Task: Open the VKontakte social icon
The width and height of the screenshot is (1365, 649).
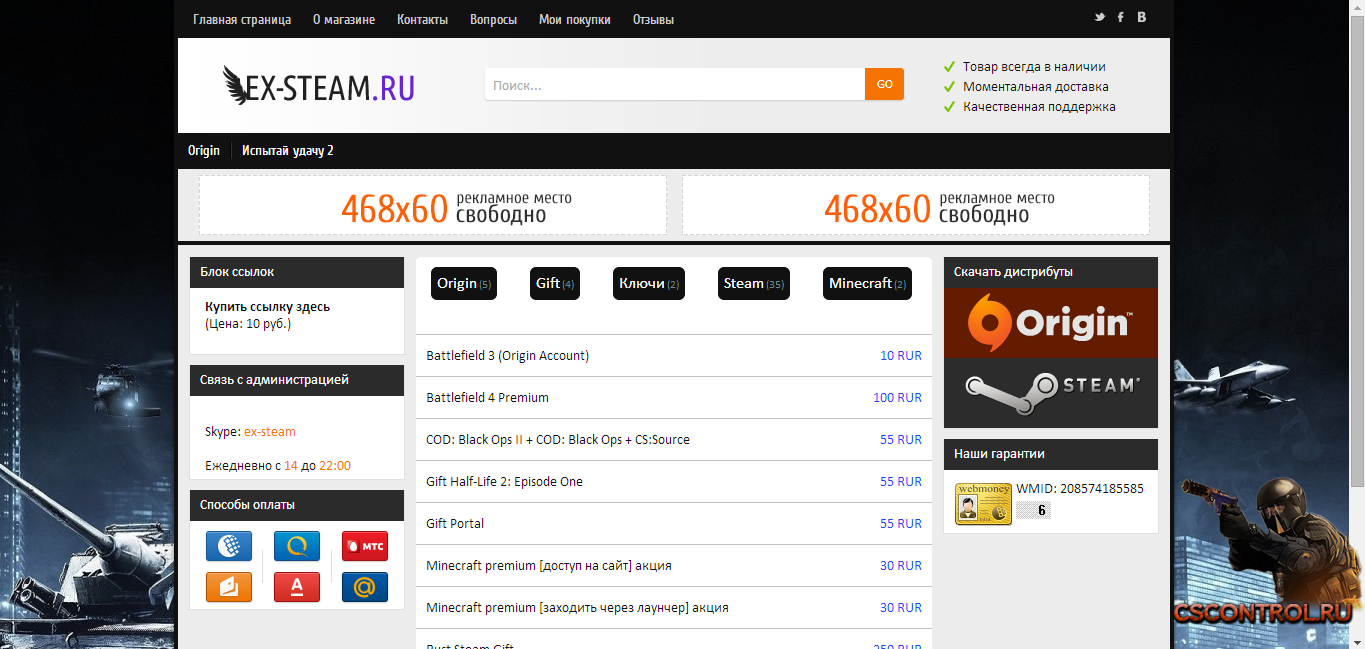Action: (1141, 17)
